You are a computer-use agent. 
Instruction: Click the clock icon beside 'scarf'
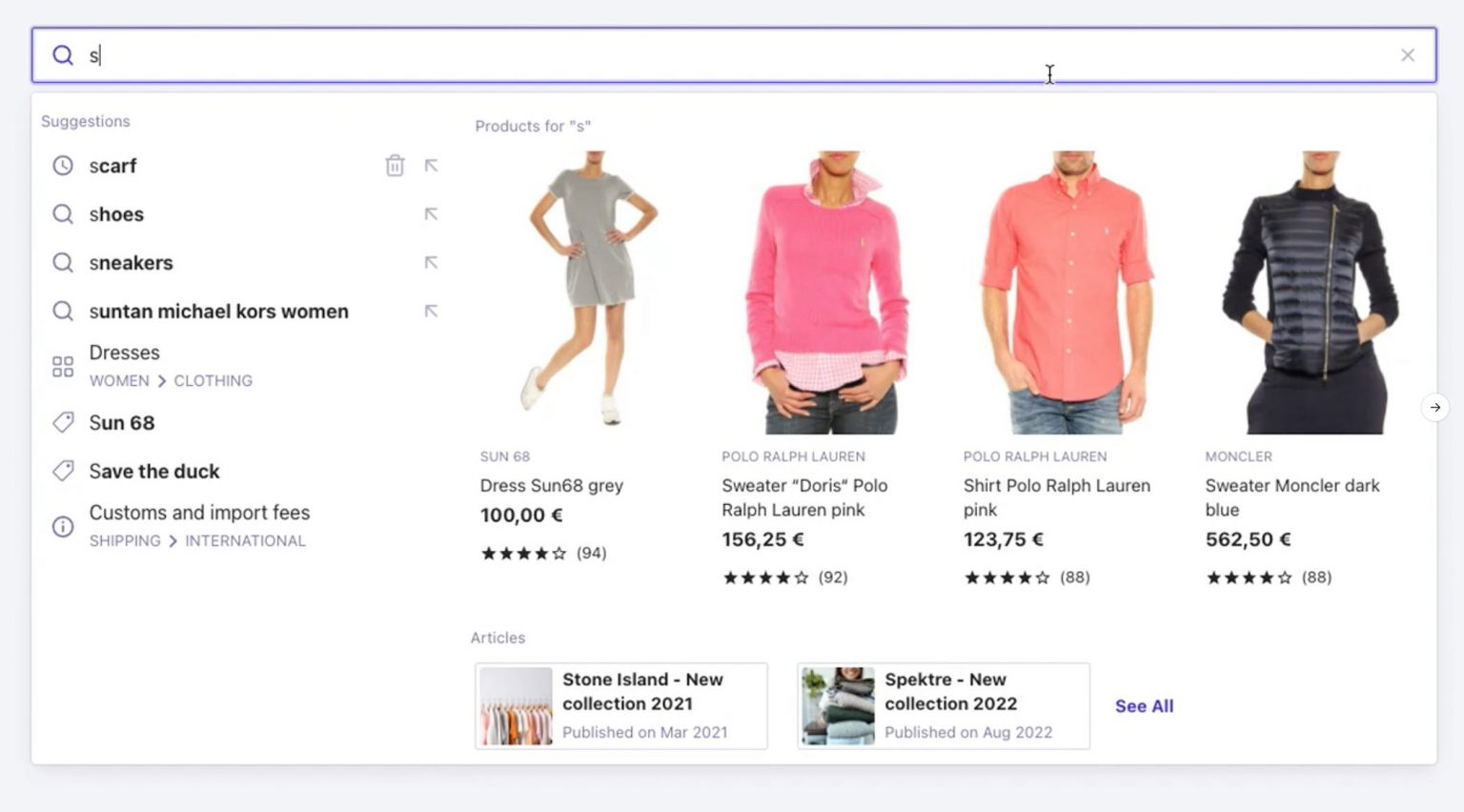click(x=63, y=166)
